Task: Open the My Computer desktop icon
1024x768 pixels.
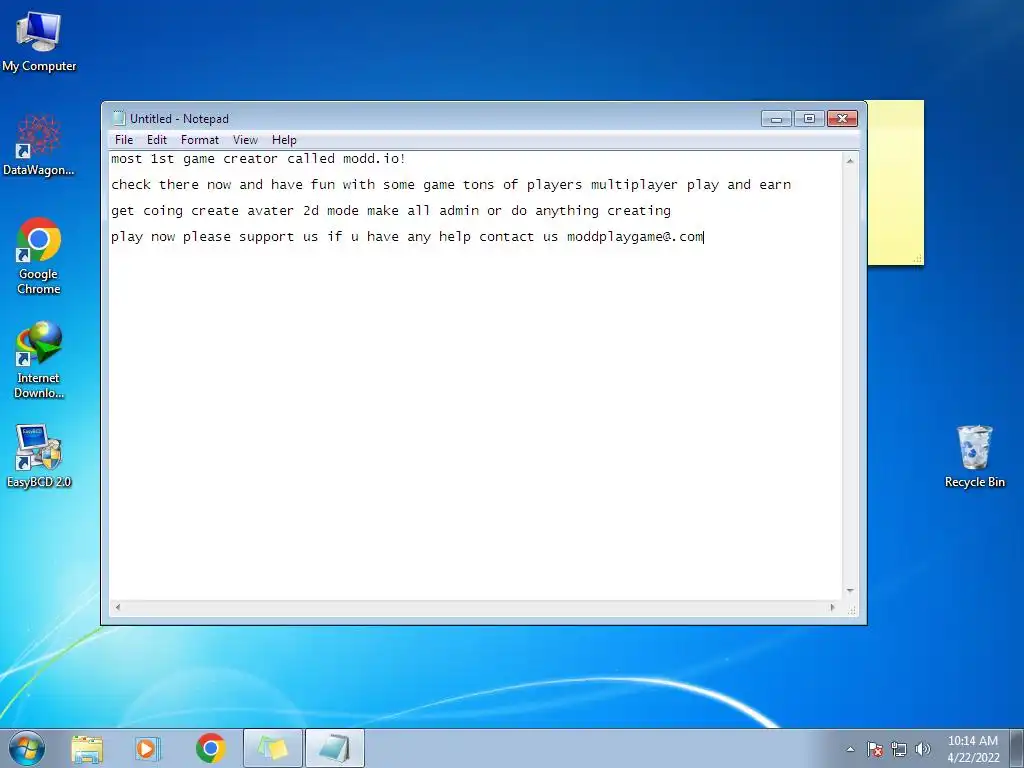Action: coord(39,42)
